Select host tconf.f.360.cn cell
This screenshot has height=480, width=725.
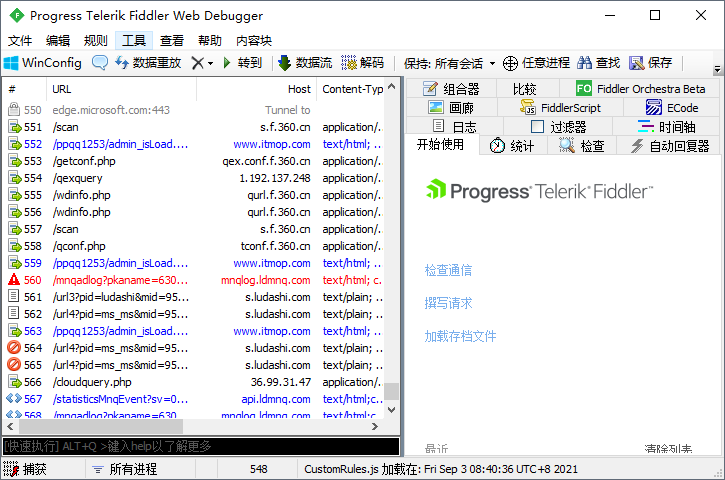pos(275,246)
